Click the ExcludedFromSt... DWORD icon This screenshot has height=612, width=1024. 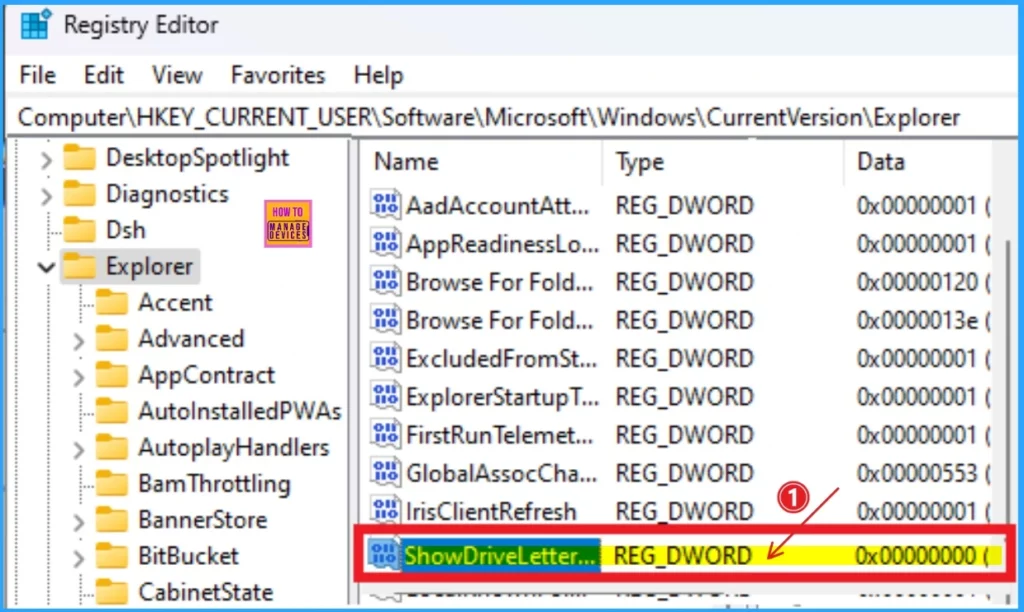[385, 358]
